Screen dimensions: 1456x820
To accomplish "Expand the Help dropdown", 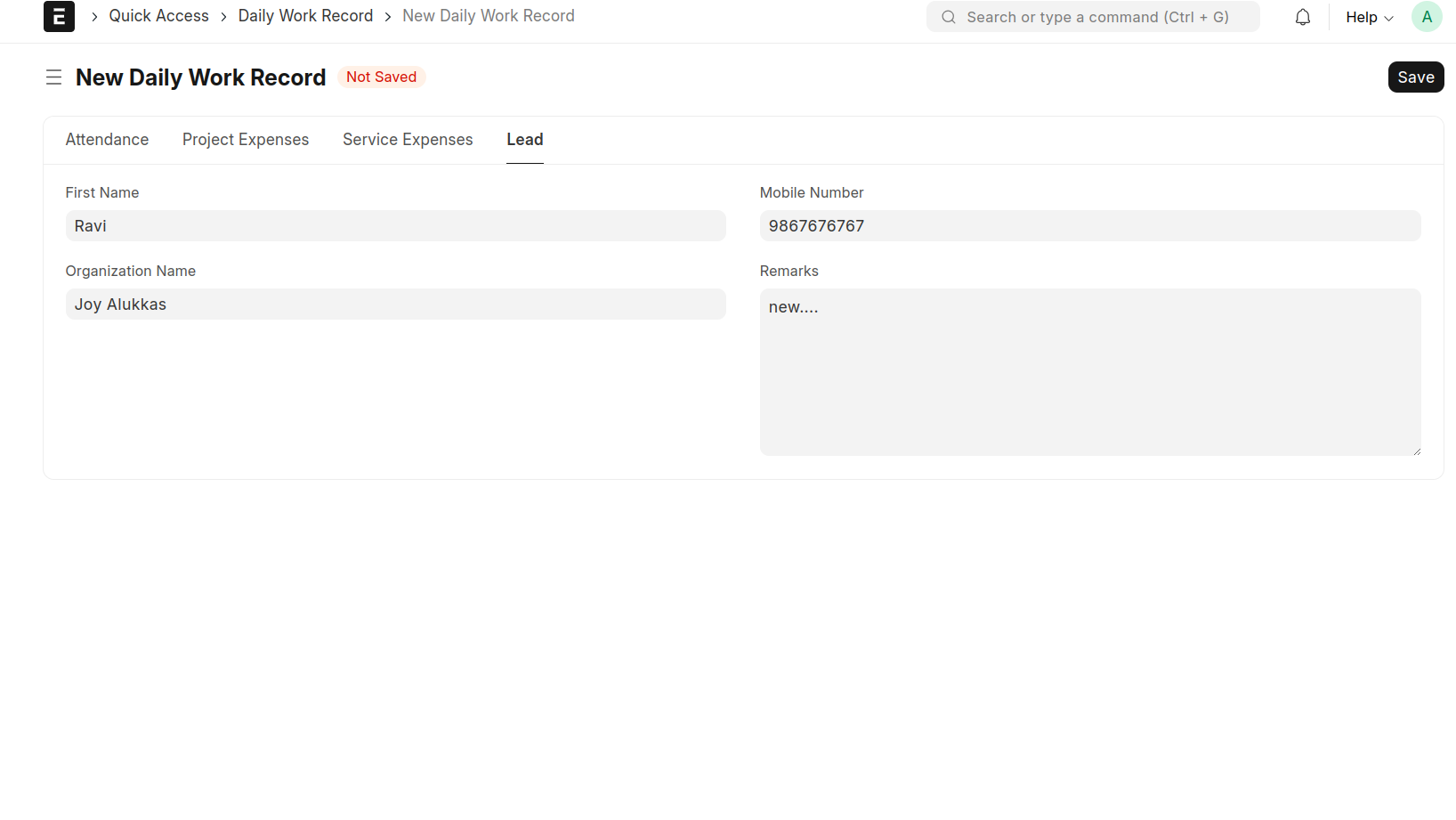I will (1369, 17).
